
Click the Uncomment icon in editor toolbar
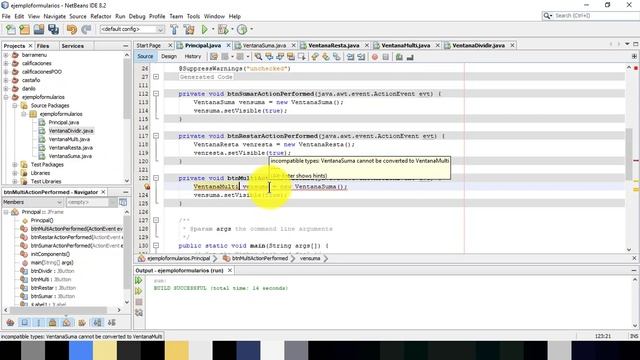[410, 57]
